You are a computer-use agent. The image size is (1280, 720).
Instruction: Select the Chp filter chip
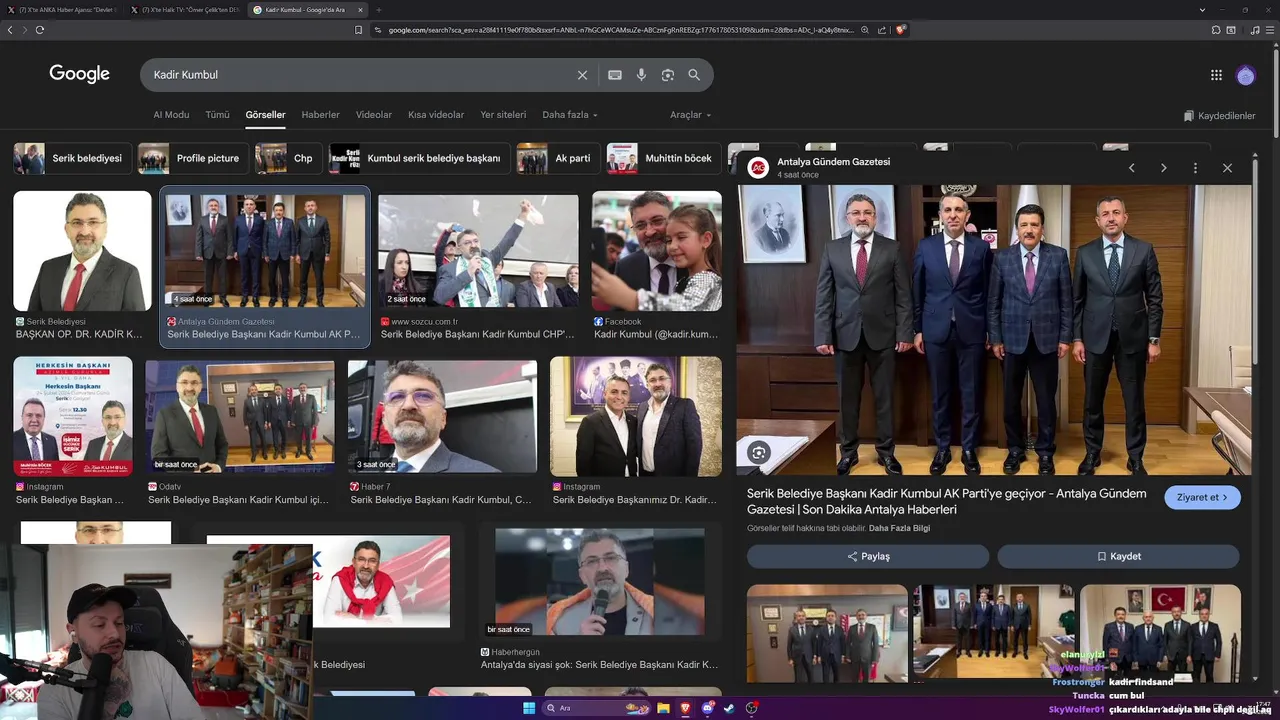[287, 158]
